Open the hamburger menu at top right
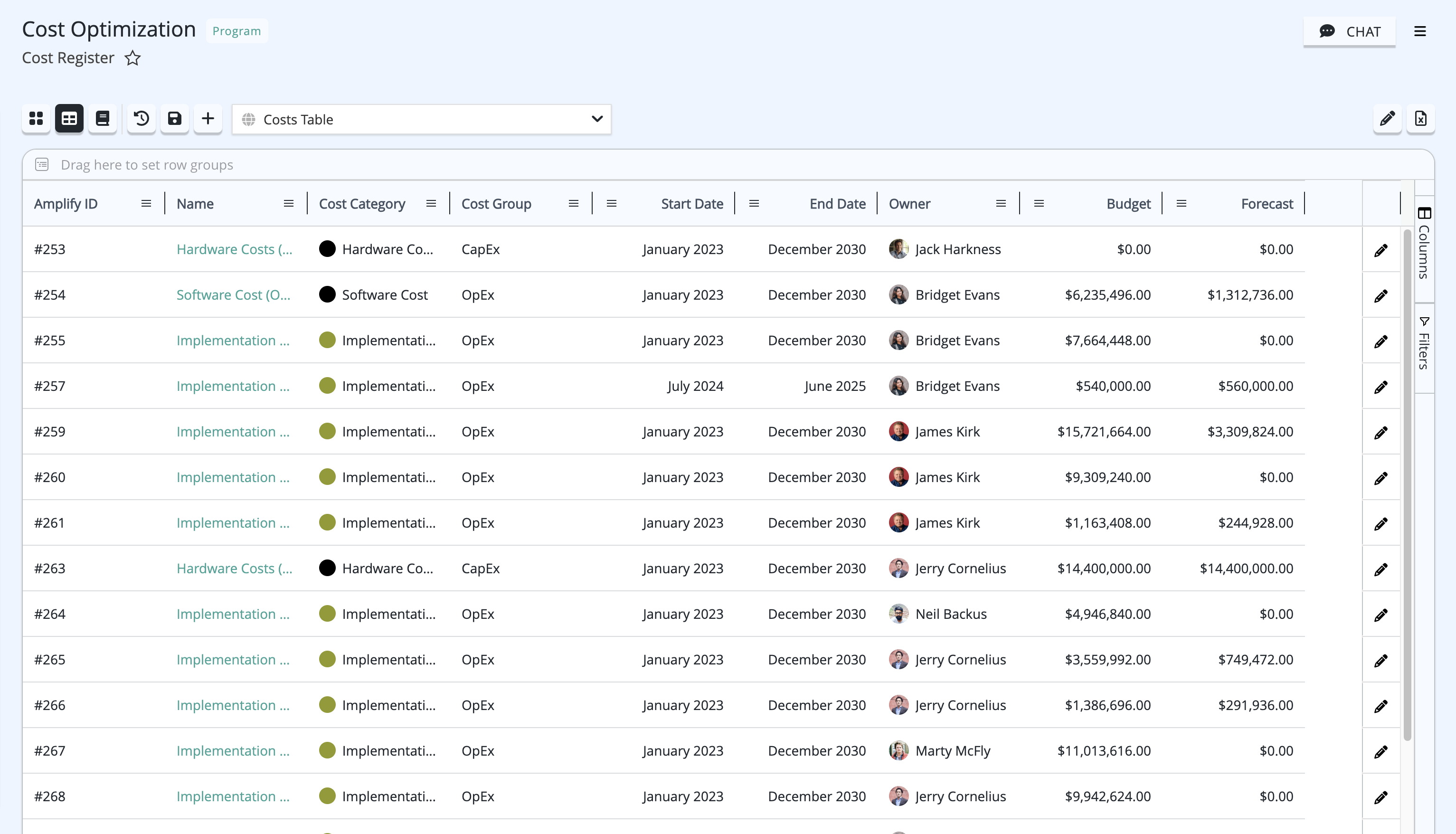This screenshot has width=1456, height=834. point(1420,31)
